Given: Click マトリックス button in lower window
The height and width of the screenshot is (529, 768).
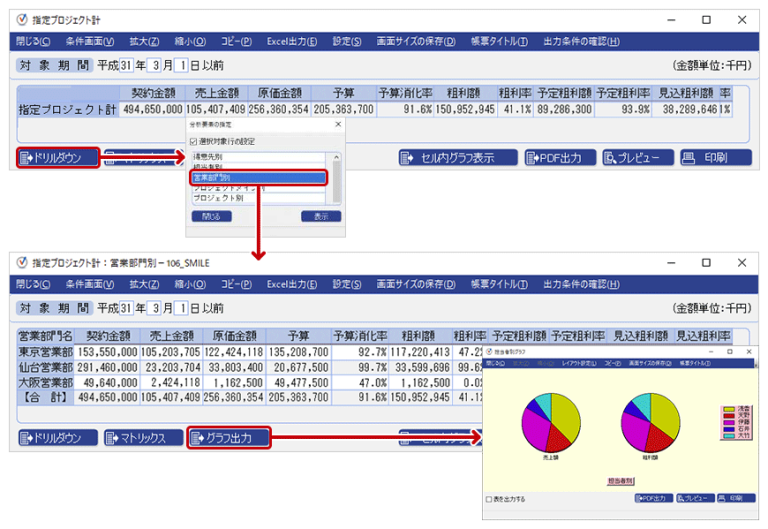Looking at the screenshot, I should [143, 437].
